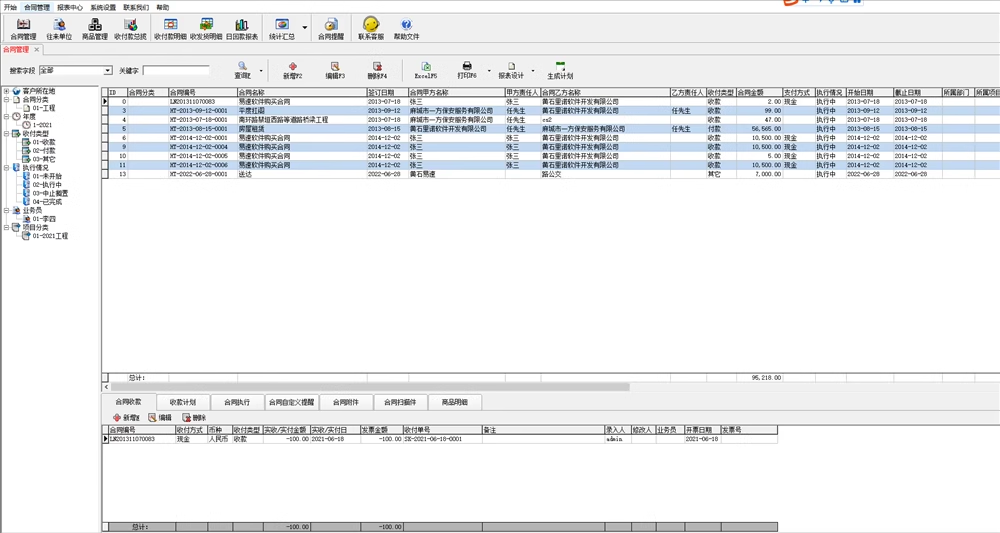Viewport: 1000px width, 533px height.
Task: Open the 联系我们 menu
Action: click(136, 8)
